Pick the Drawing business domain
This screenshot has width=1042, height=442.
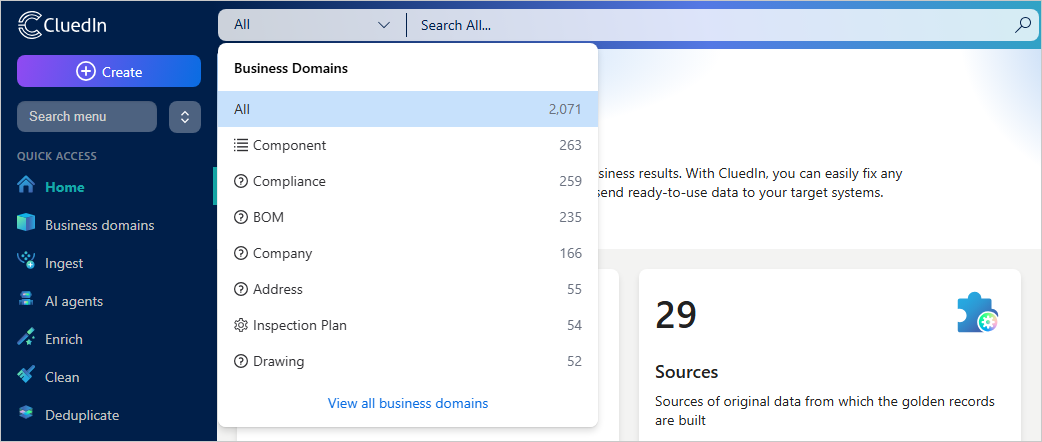pos(407,361)
